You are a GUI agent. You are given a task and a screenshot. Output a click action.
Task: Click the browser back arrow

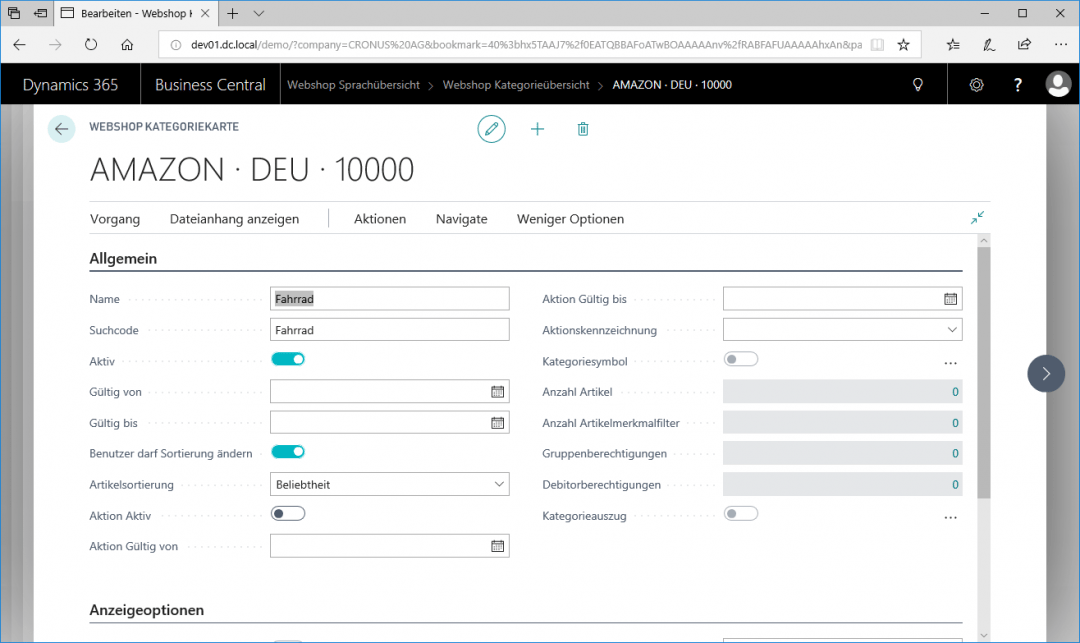[x=19, y=45]
